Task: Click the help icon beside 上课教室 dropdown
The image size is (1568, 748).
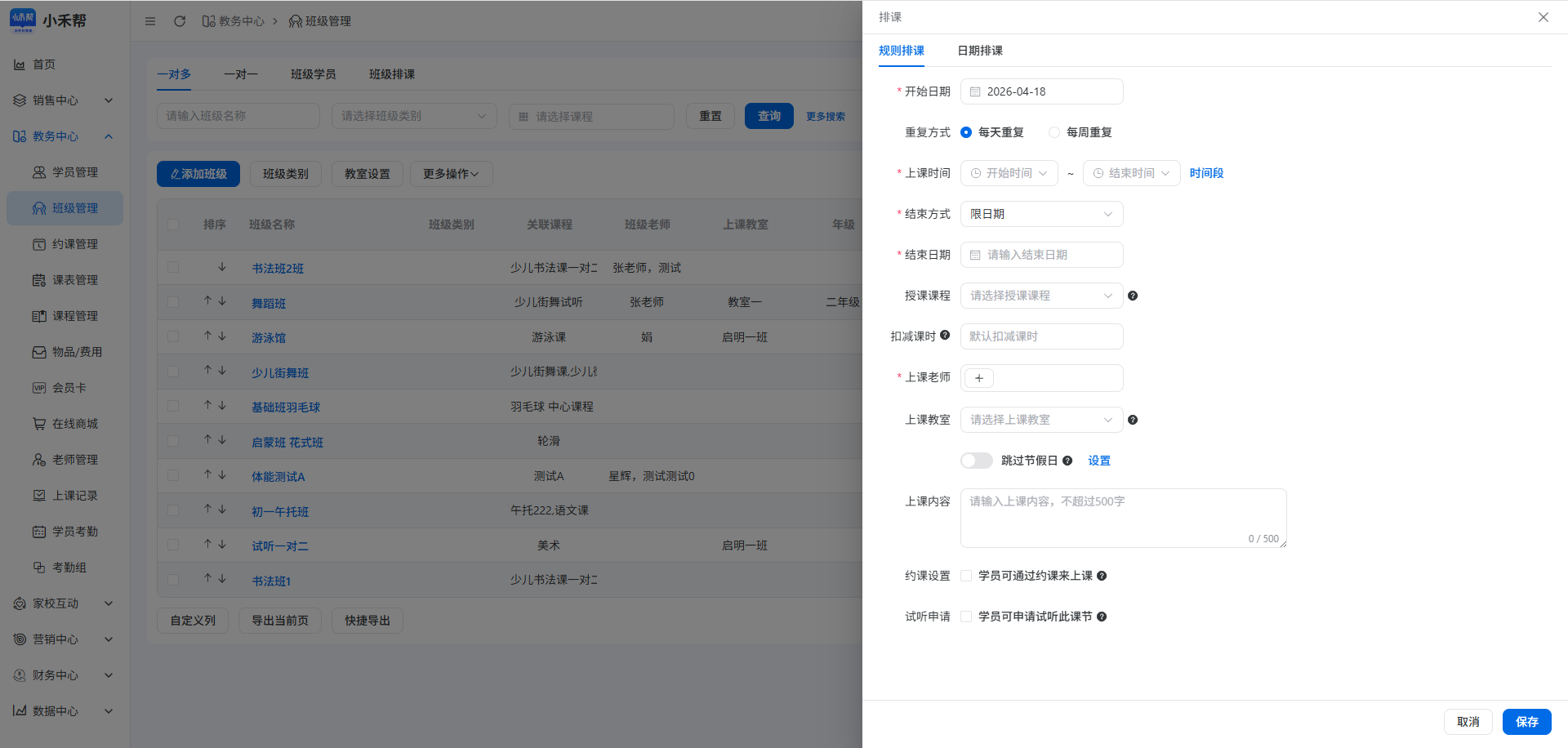Action: coord(1133,420)
